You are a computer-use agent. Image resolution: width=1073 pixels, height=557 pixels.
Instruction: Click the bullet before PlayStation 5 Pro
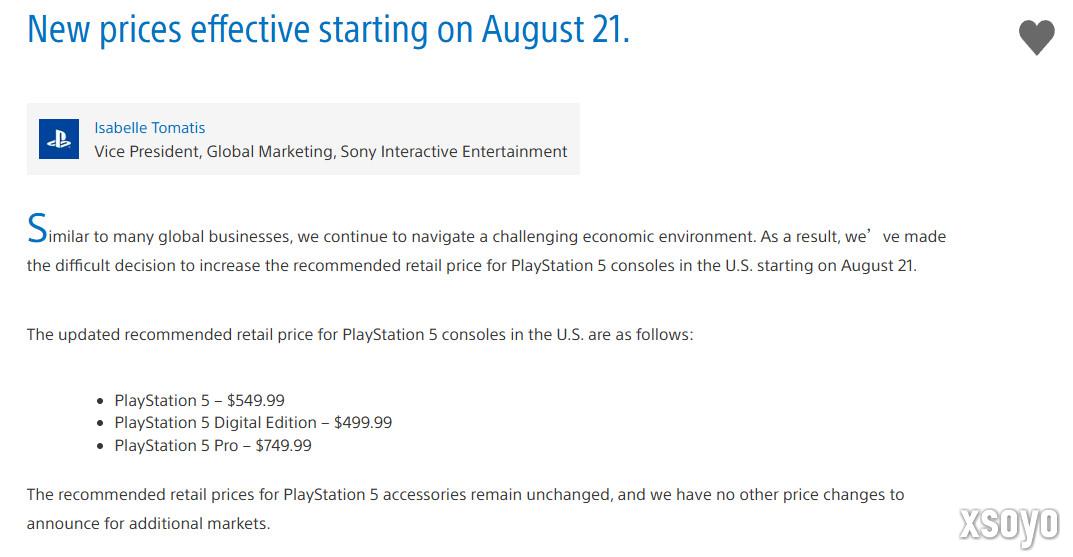click(101, 446)
